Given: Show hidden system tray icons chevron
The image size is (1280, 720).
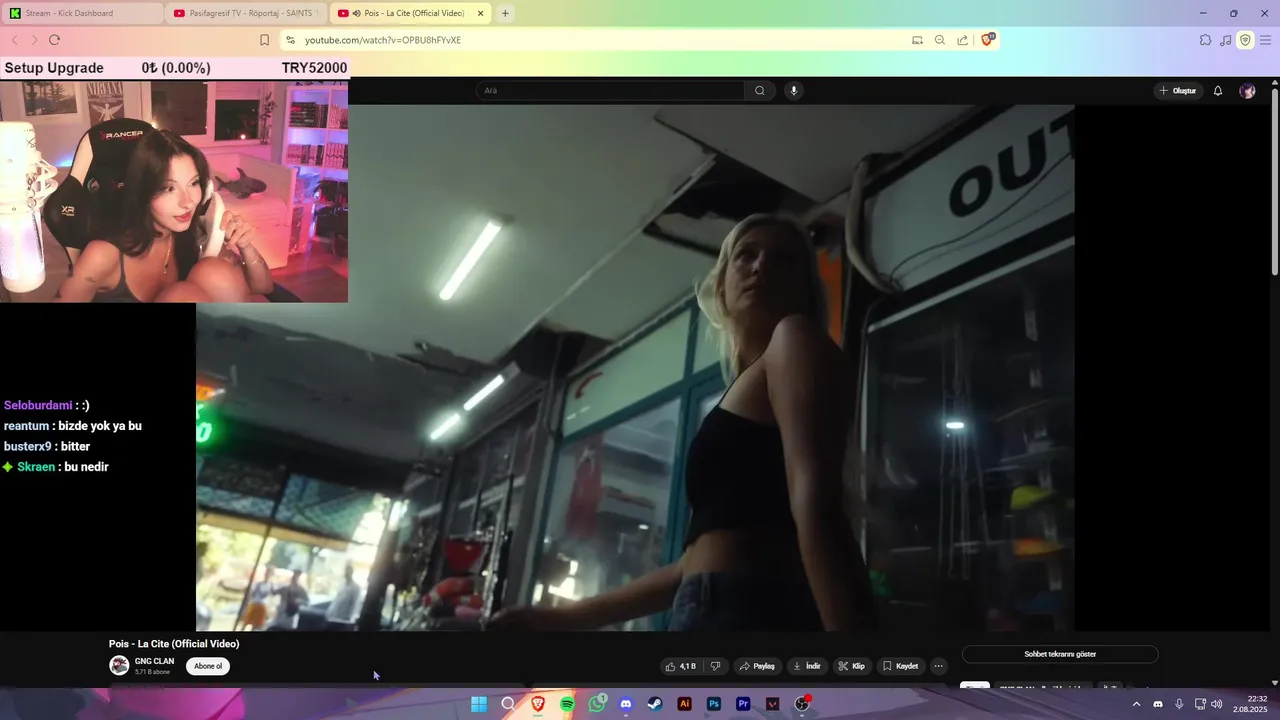Looking at the screenshot, I should pyautogui.click(x=1136, y=704).
